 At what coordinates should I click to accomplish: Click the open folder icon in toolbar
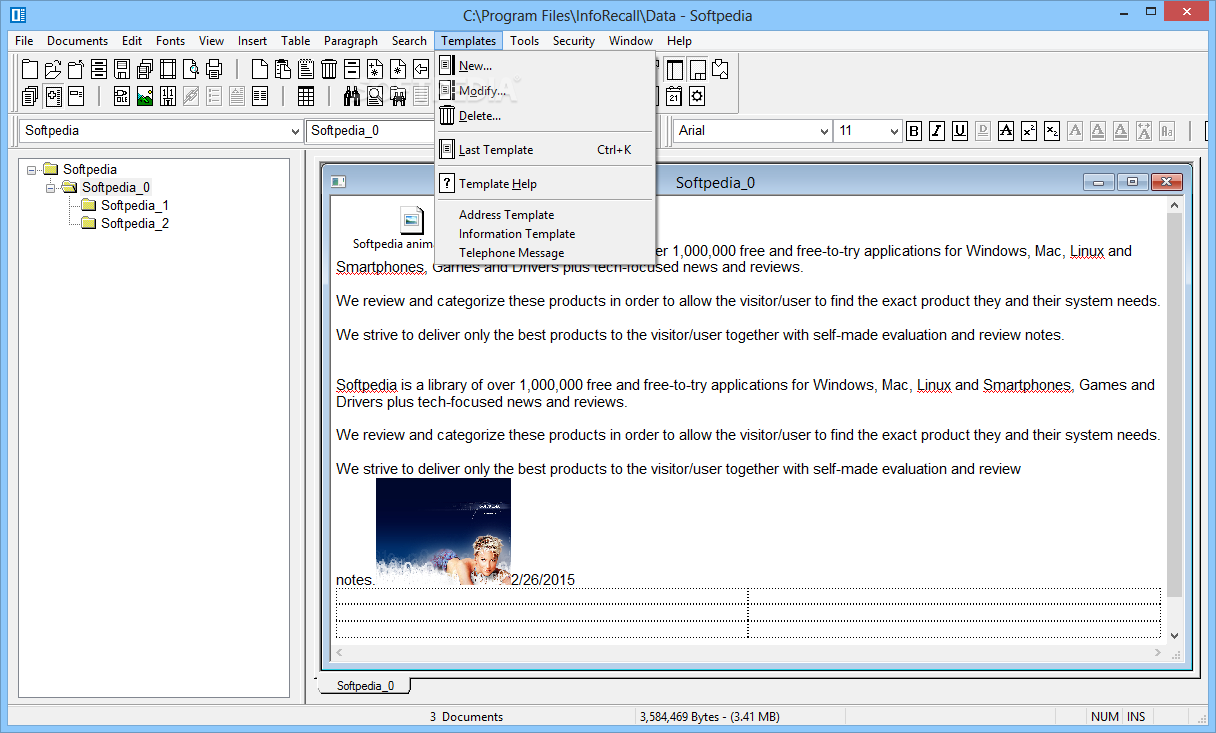[x=53, y=69]
